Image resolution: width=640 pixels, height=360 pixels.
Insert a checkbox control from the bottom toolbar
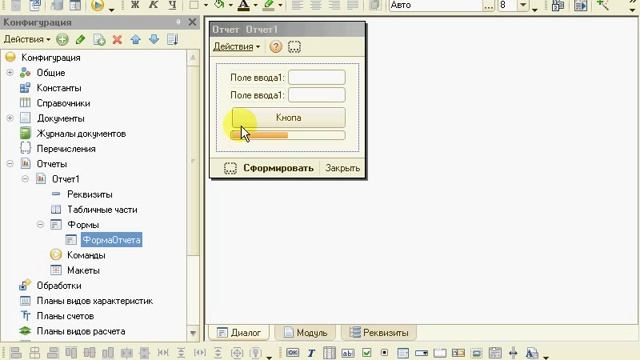click(x=367, y=353)
